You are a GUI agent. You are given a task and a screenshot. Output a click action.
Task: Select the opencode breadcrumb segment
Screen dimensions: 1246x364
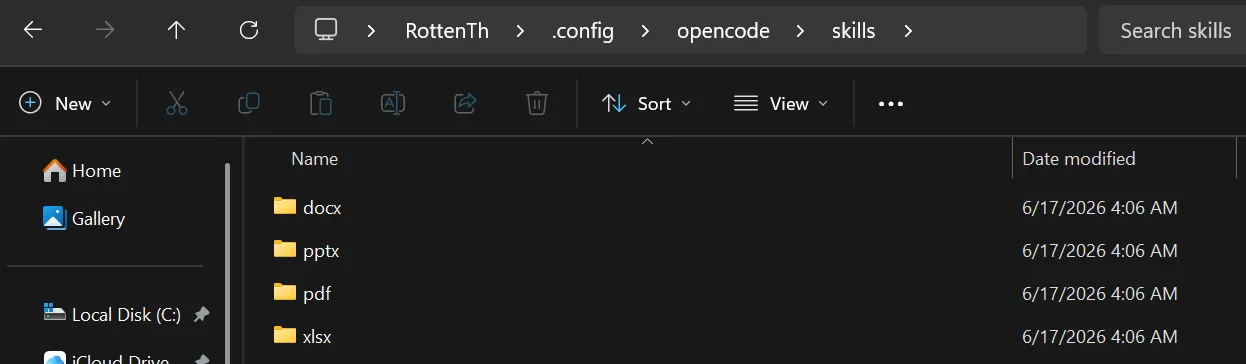[x=723, y=31]
